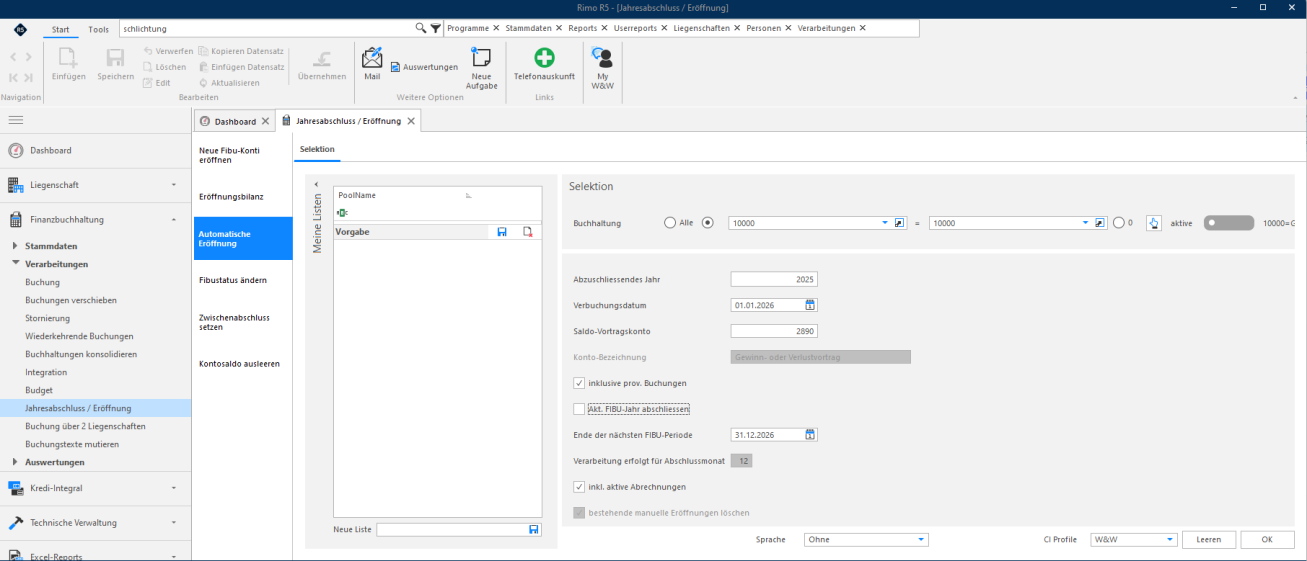
Task: Click the Einfügen ribbon icon
Action: click(x=68, y=58)
